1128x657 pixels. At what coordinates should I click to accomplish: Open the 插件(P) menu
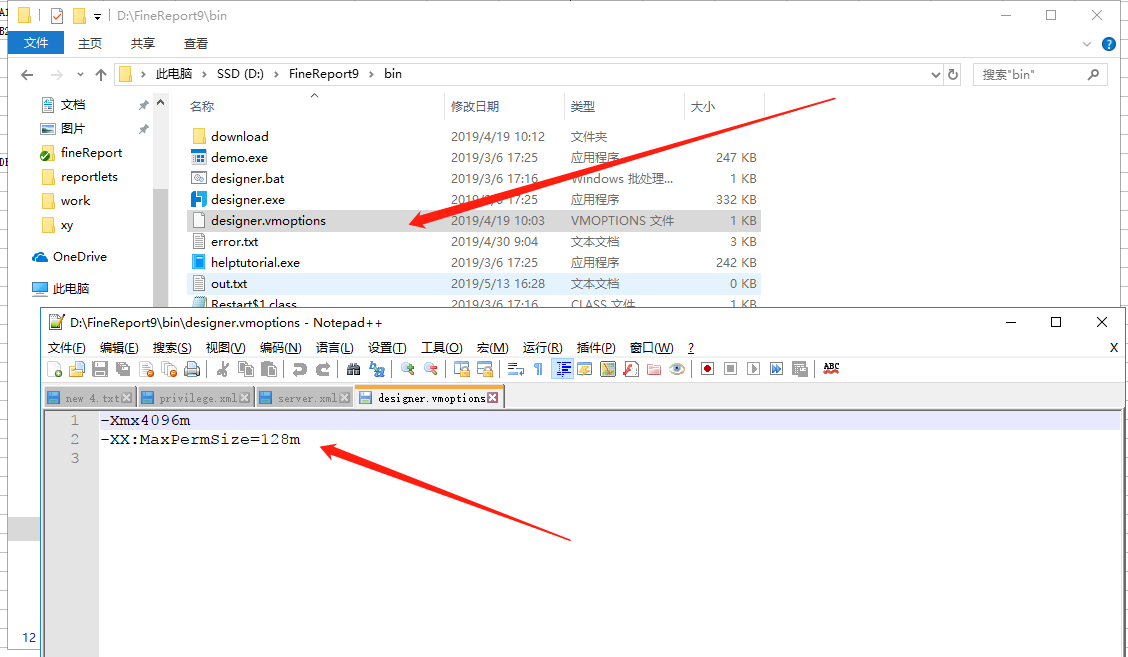[x=596, y=348]
